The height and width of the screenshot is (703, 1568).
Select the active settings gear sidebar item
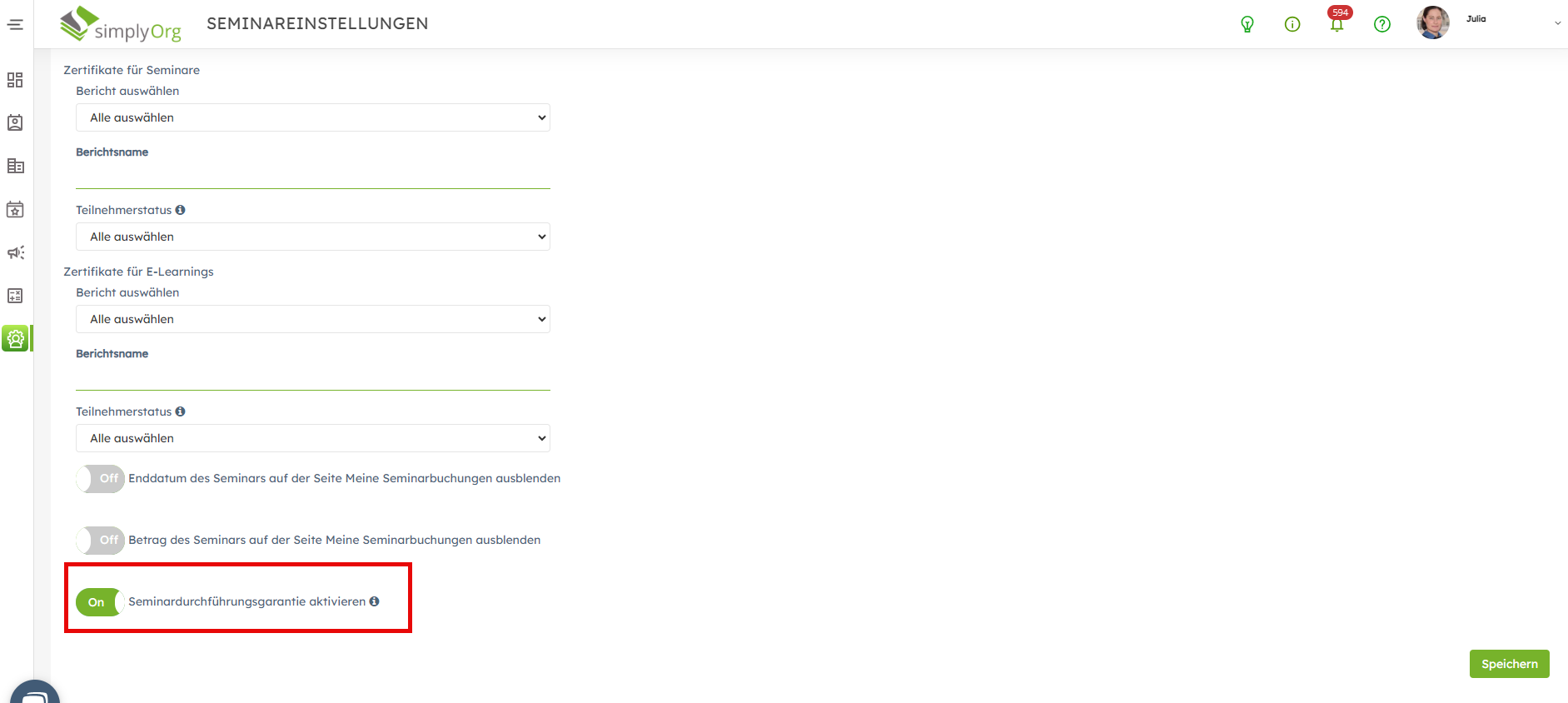16,338
